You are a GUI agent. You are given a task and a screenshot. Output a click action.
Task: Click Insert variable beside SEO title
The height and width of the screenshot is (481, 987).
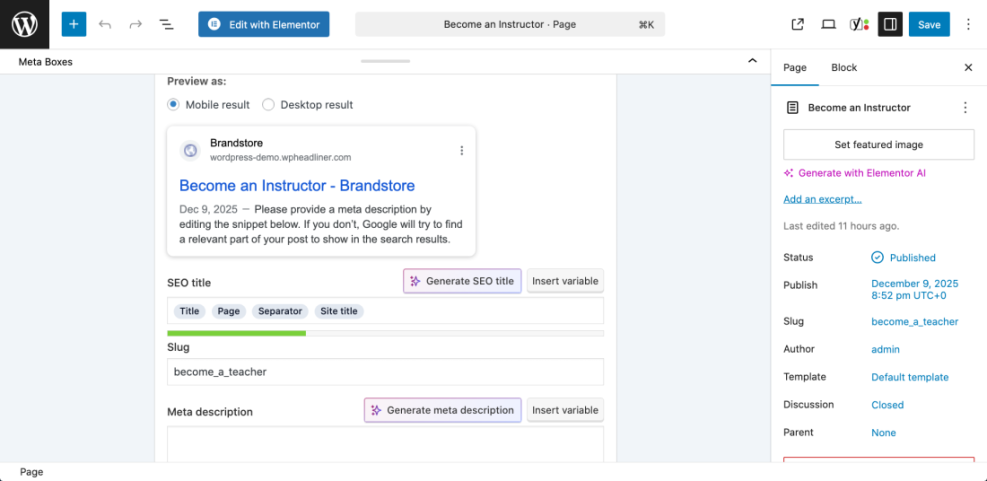pyautogui.click(x=565, y=281)
